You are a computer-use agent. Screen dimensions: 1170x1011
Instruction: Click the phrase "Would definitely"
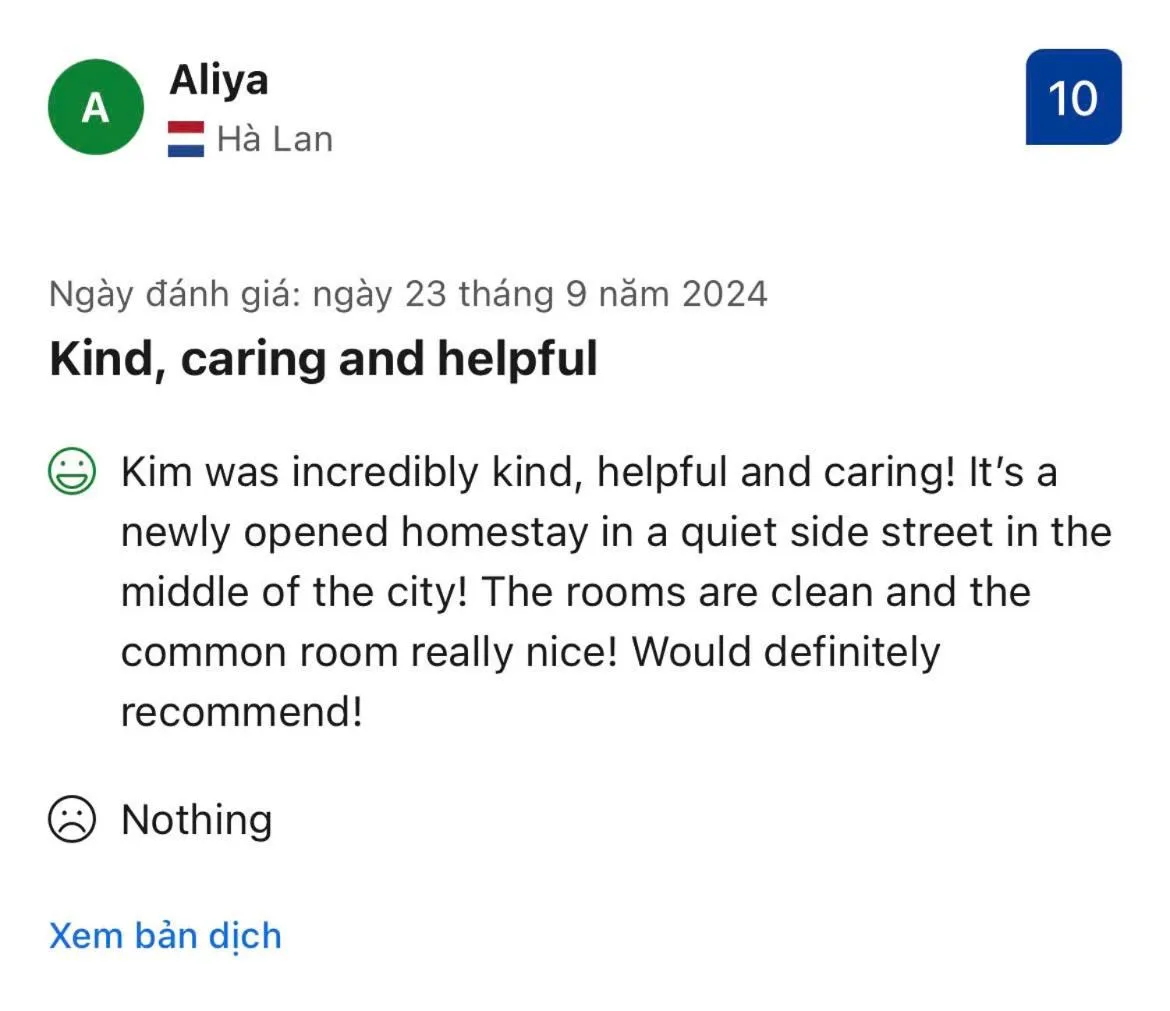(x=786, y=652)
